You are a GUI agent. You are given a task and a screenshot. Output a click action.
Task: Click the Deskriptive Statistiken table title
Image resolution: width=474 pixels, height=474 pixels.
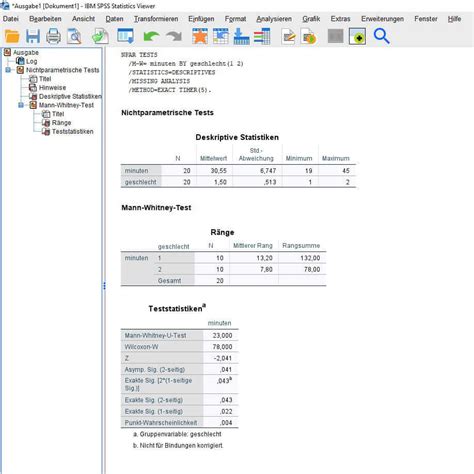click(237, 137)
